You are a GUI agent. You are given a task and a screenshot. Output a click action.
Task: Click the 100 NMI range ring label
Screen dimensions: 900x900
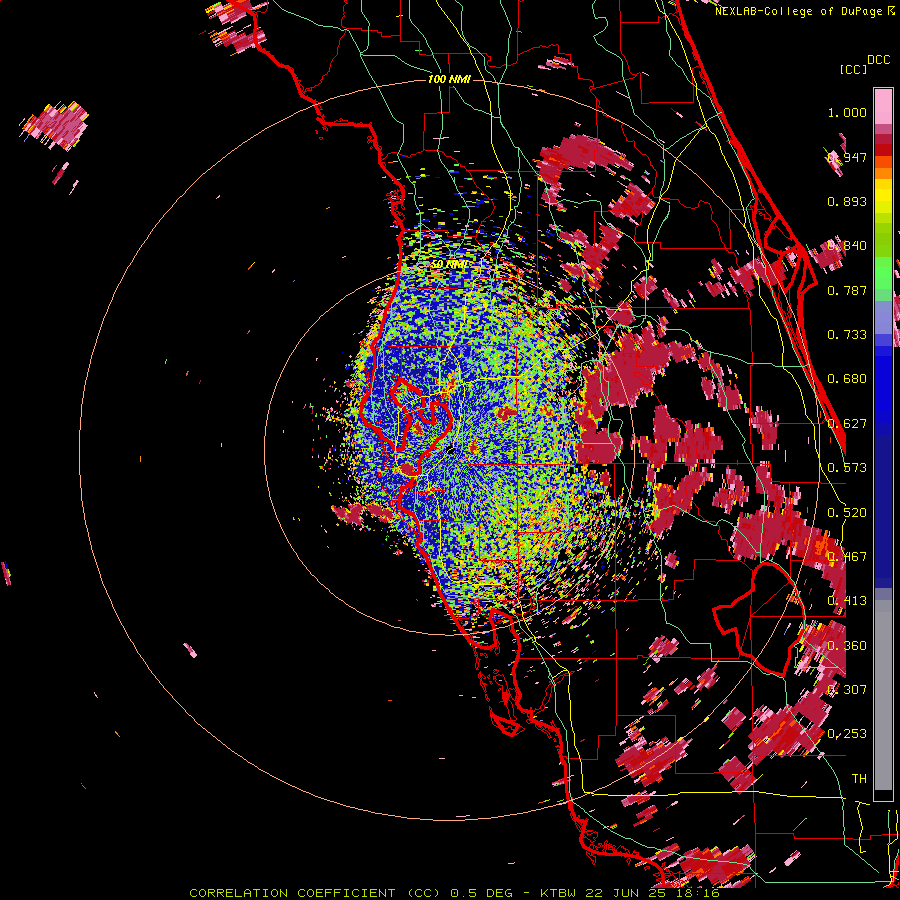click(x=449, y=79)
